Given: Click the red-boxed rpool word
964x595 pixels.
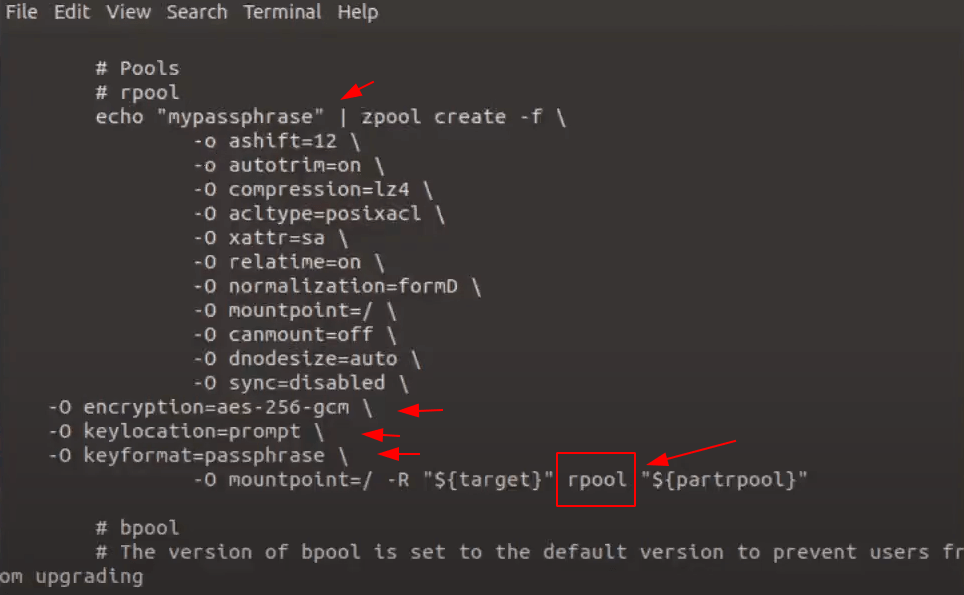Looking at the screenshot, I should (596, 479).
